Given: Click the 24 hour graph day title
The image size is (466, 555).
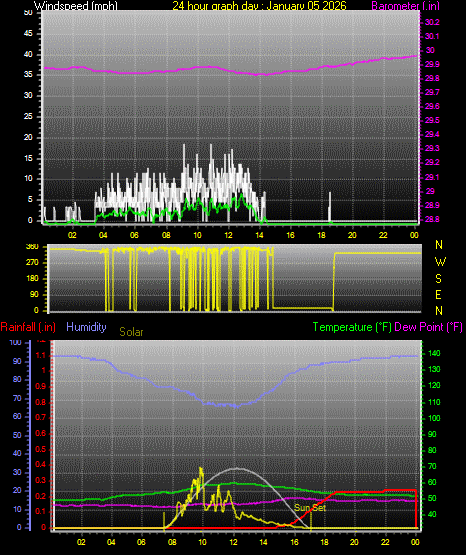Looking at the screenshot, I should point(259,6).
